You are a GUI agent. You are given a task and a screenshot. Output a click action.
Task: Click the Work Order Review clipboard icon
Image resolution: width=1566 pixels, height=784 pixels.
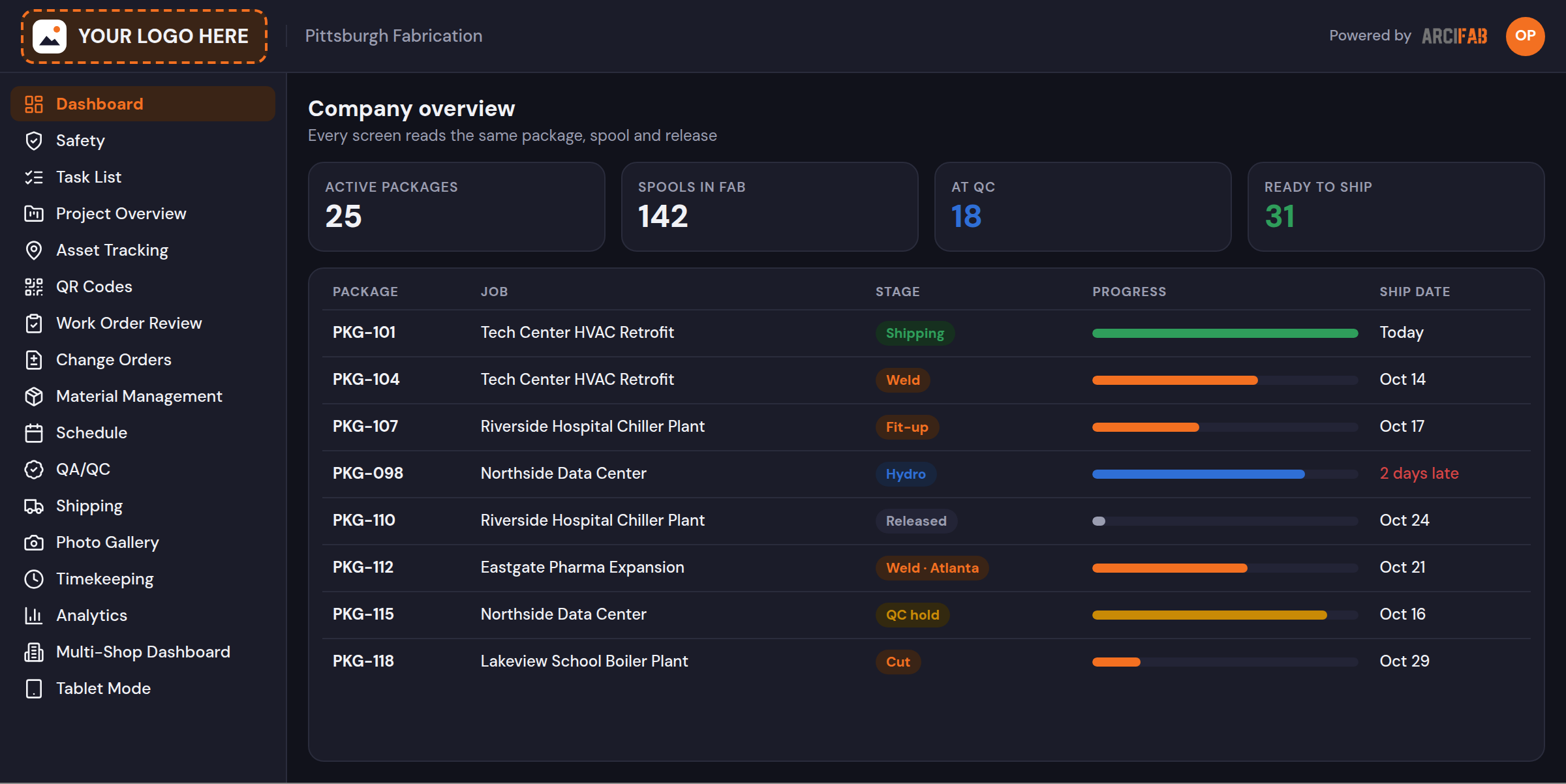pos(34,324)
